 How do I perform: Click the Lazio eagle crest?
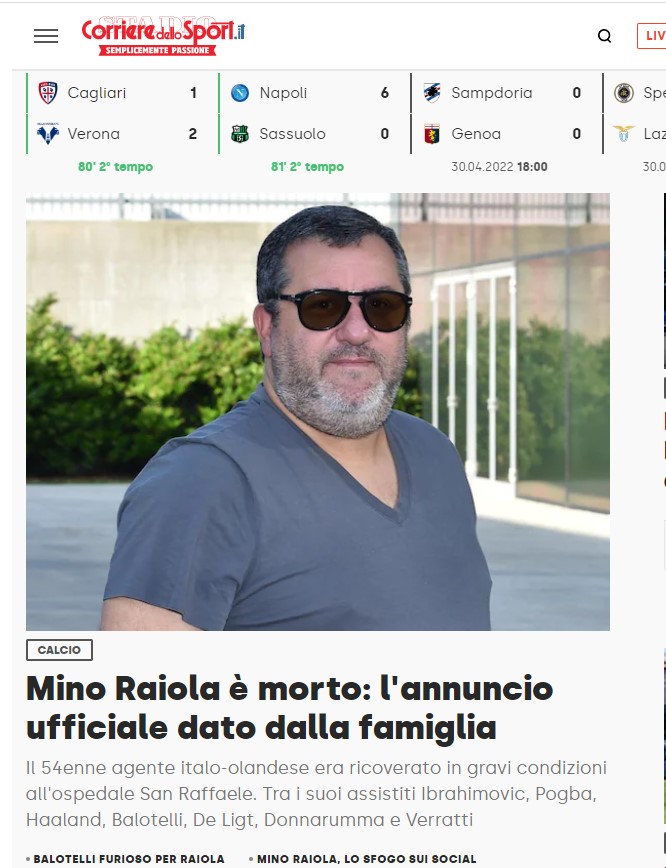[x=623, y=133]
